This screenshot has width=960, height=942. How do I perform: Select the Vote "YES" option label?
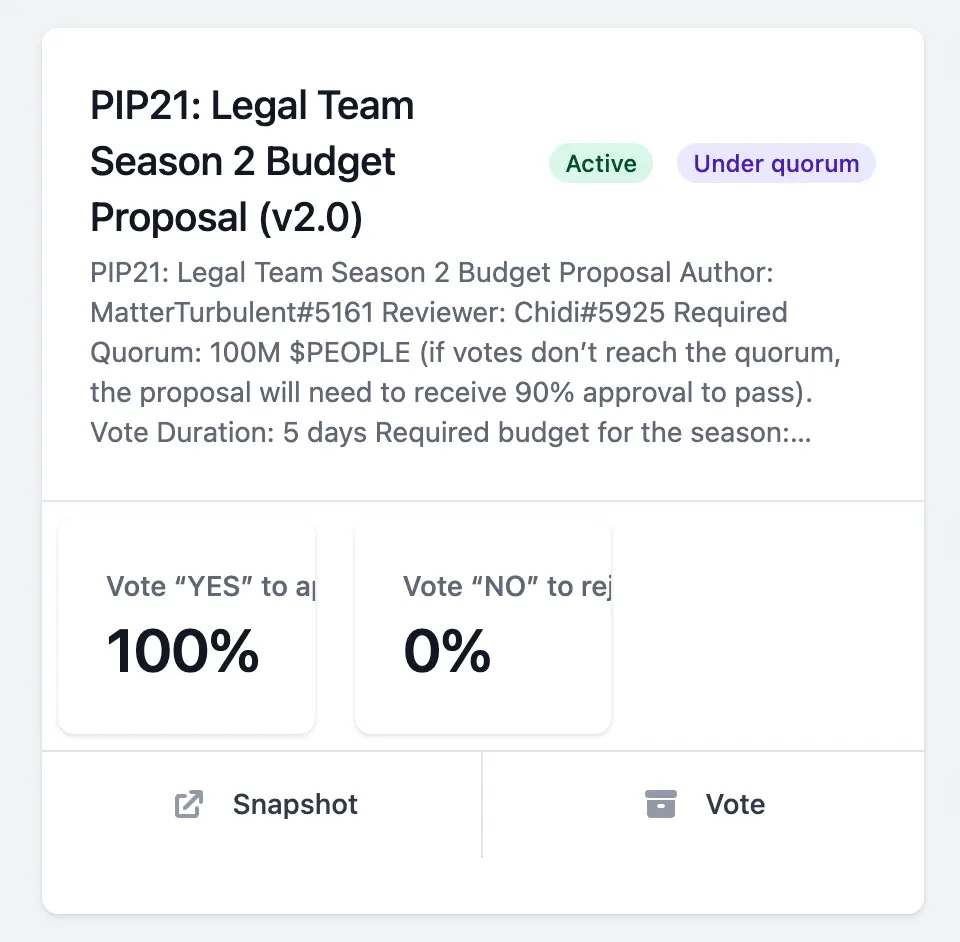click(210, 586)
